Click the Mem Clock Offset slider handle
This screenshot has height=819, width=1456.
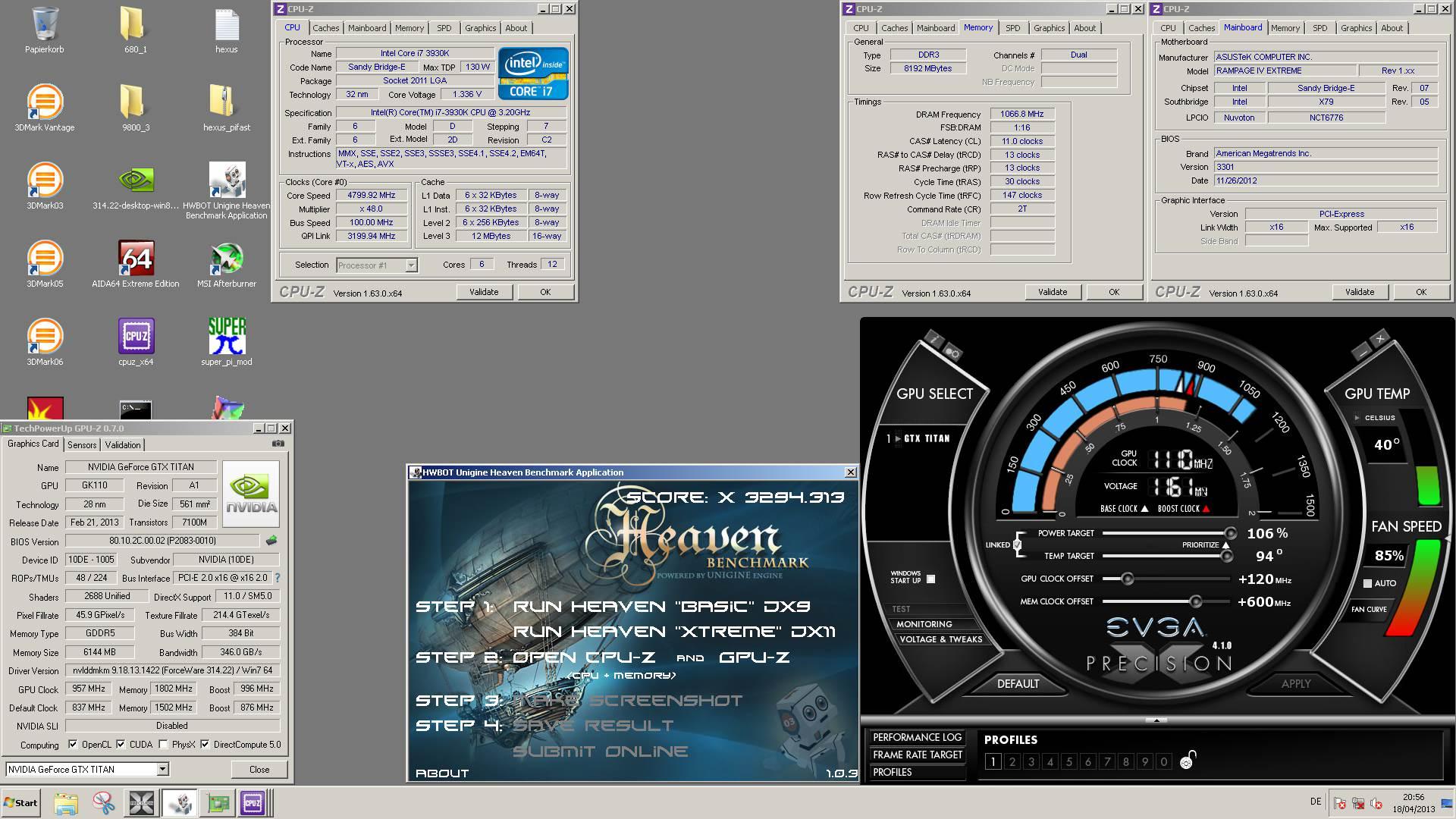tap(1196, 601)
